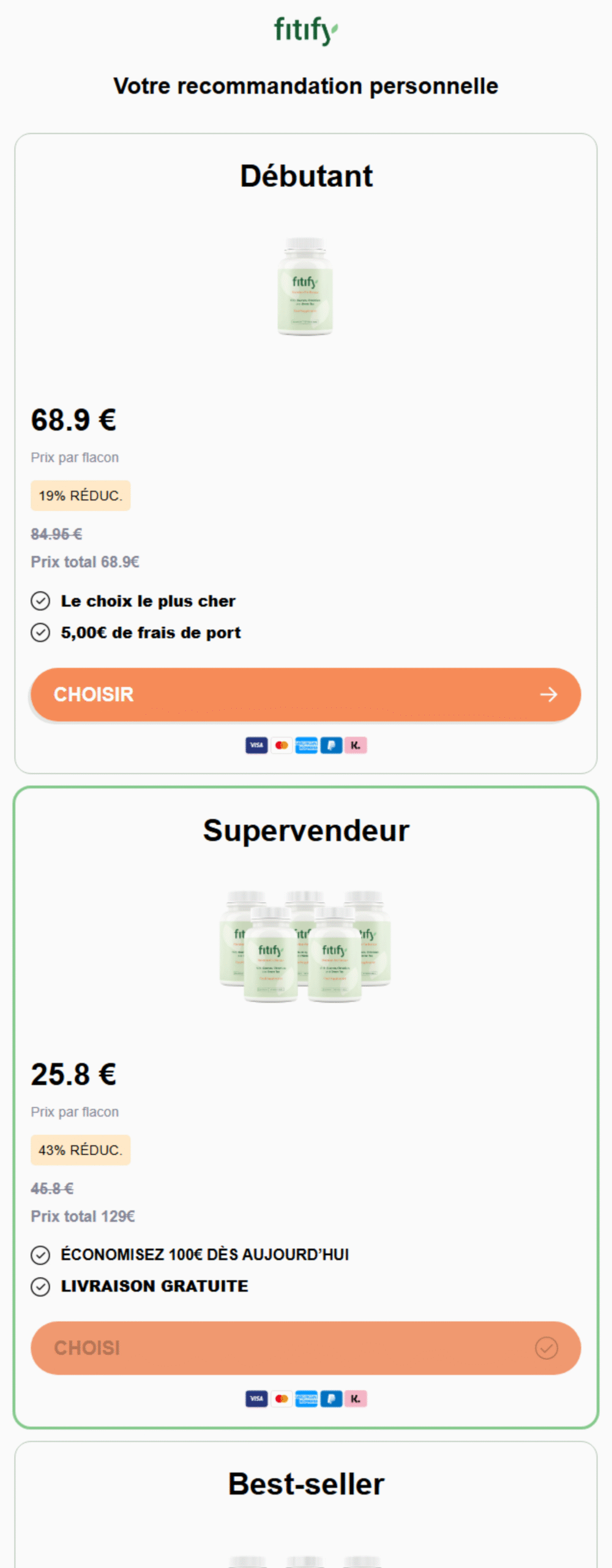The width and height of the screenshot is (612, 1568).
Task: Click the fitify logo at top
Action: coord(305,30)
